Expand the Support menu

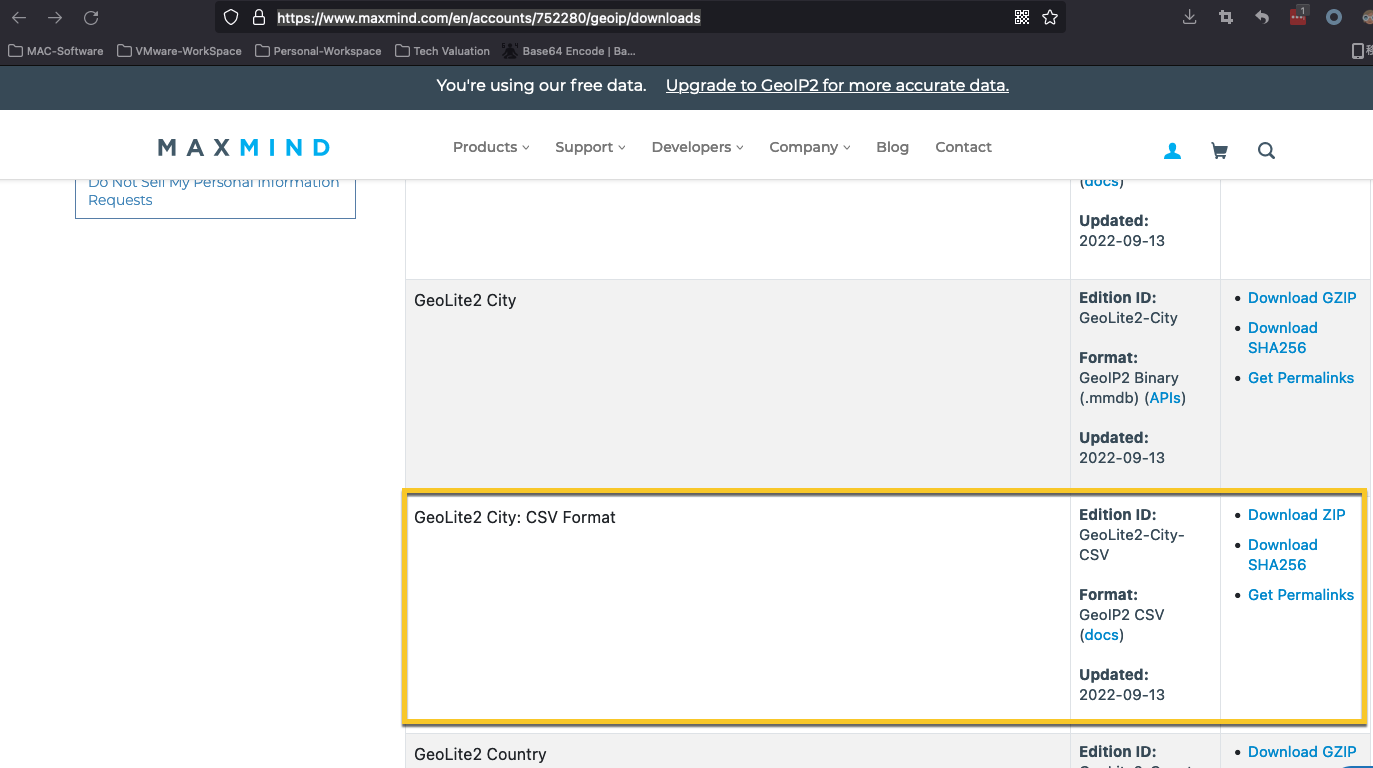[x=590, y=147]
